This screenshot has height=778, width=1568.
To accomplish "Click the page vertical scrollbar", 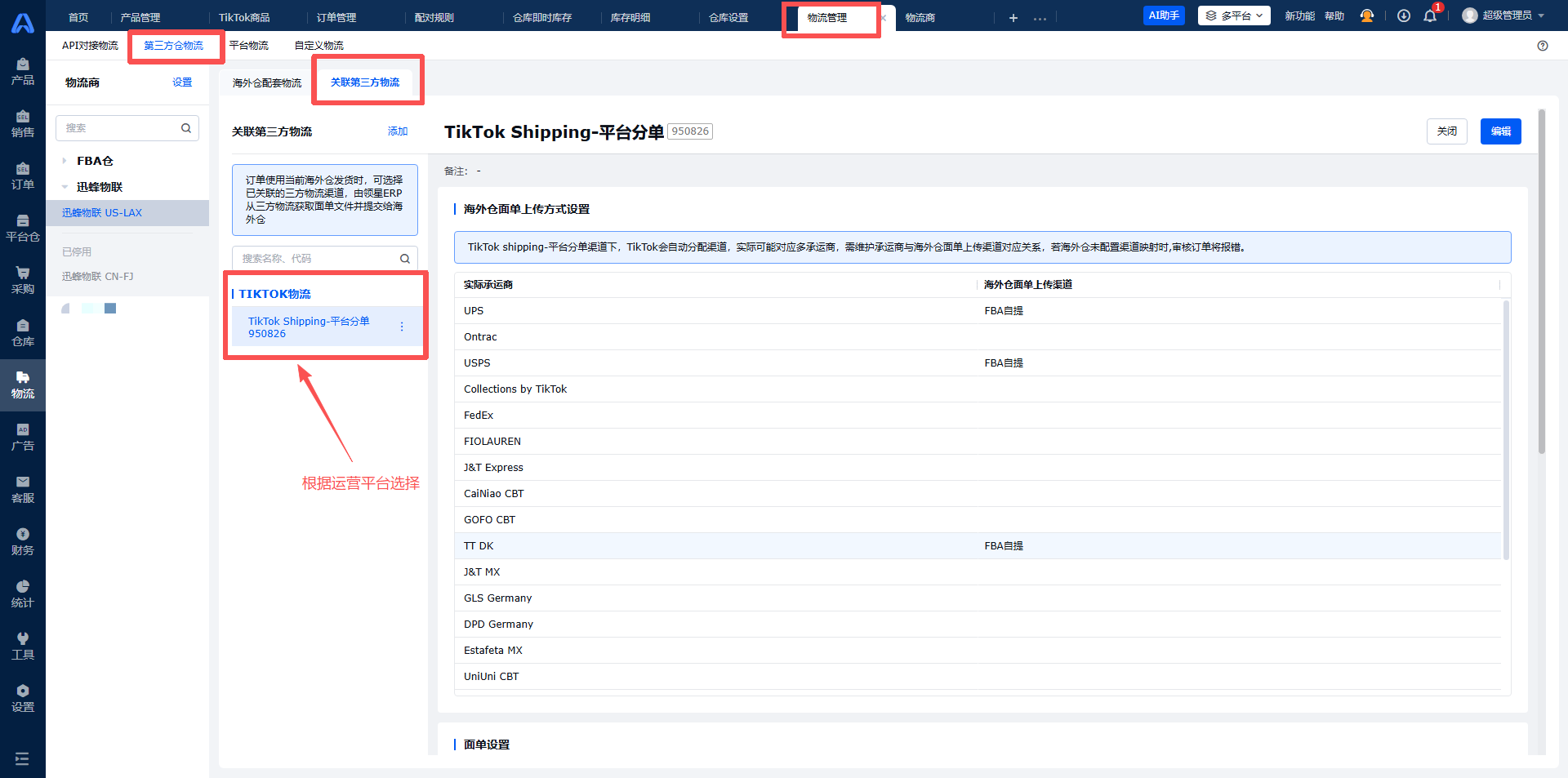I will pos(1542,282).
